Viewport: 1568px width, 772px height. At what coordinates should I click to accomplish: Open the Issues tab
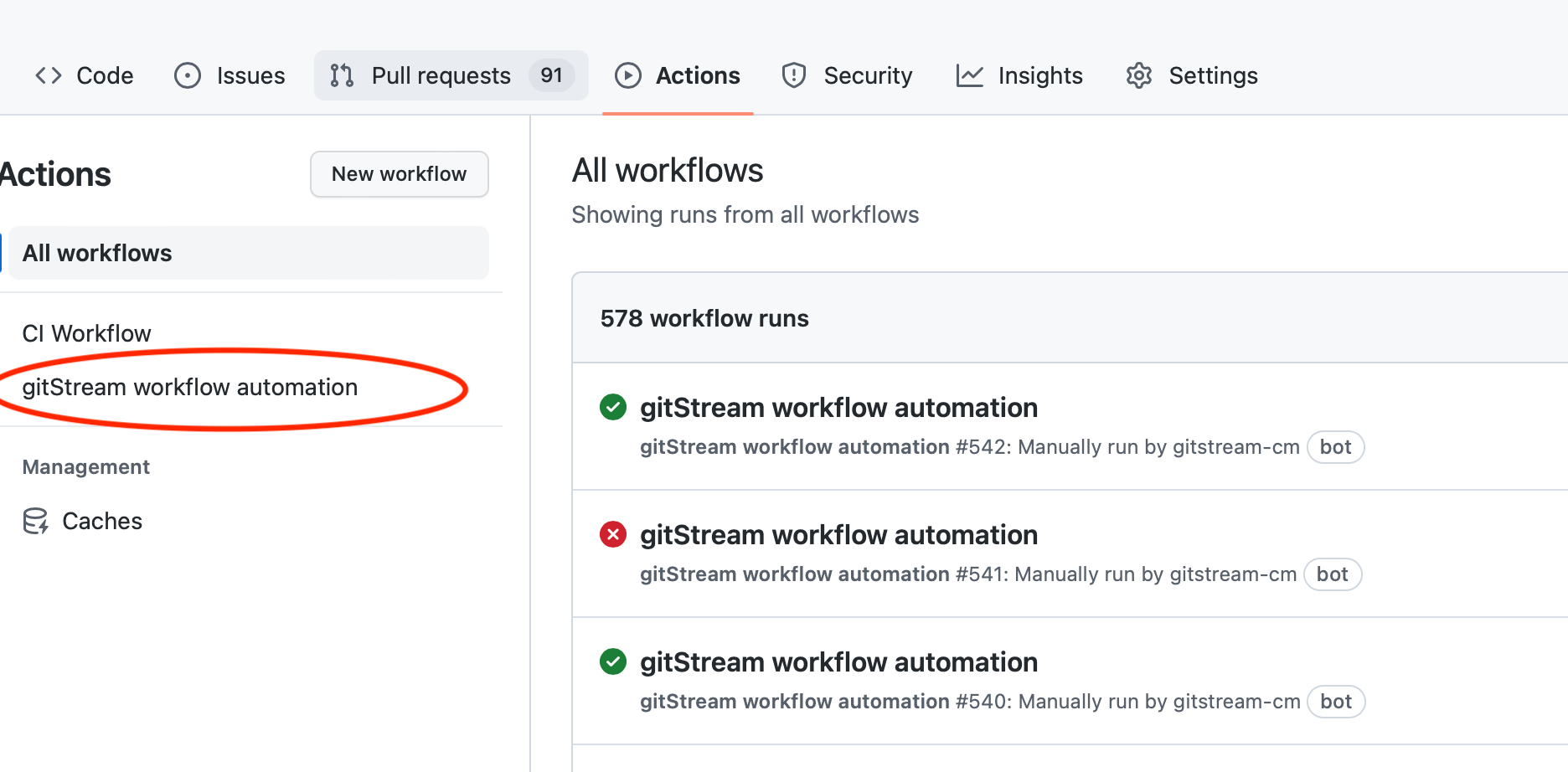[230, 75]
